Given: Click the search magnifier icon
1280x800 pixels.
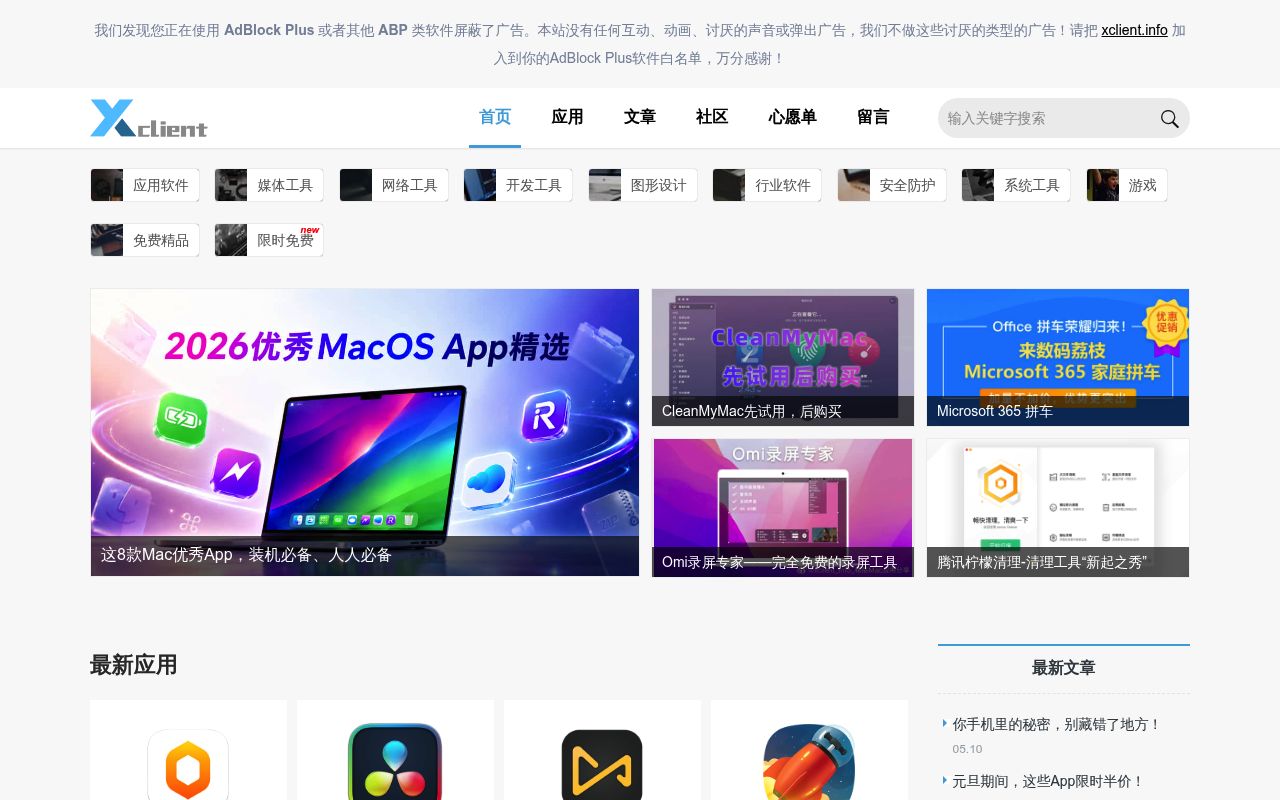Looking at the screenshot, I should click(1169, 118).
